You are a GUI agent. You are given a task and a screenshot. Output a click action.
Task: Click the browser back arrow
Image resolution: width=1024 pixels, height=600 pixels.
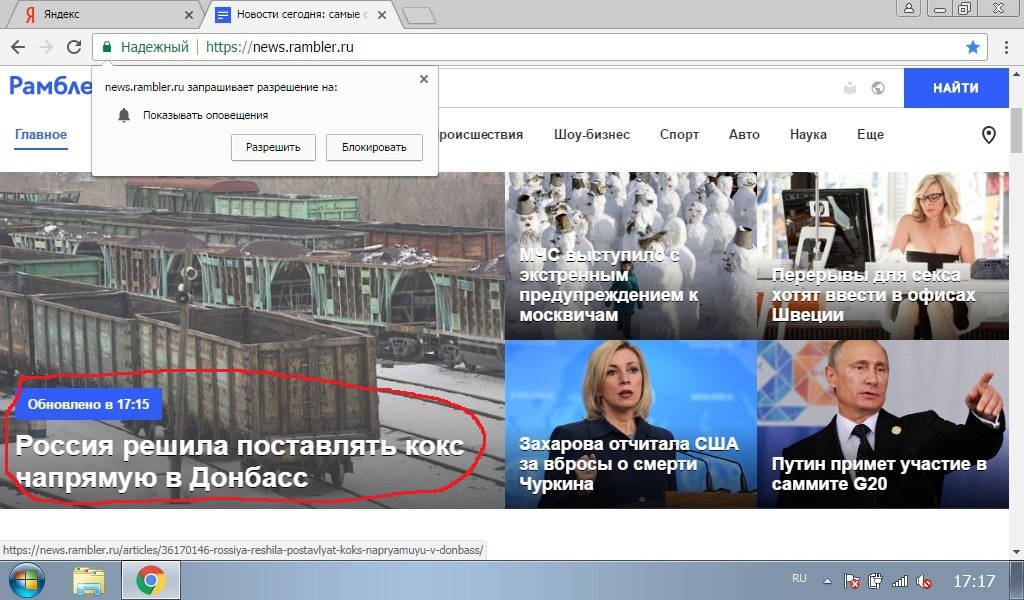point(17,47)
